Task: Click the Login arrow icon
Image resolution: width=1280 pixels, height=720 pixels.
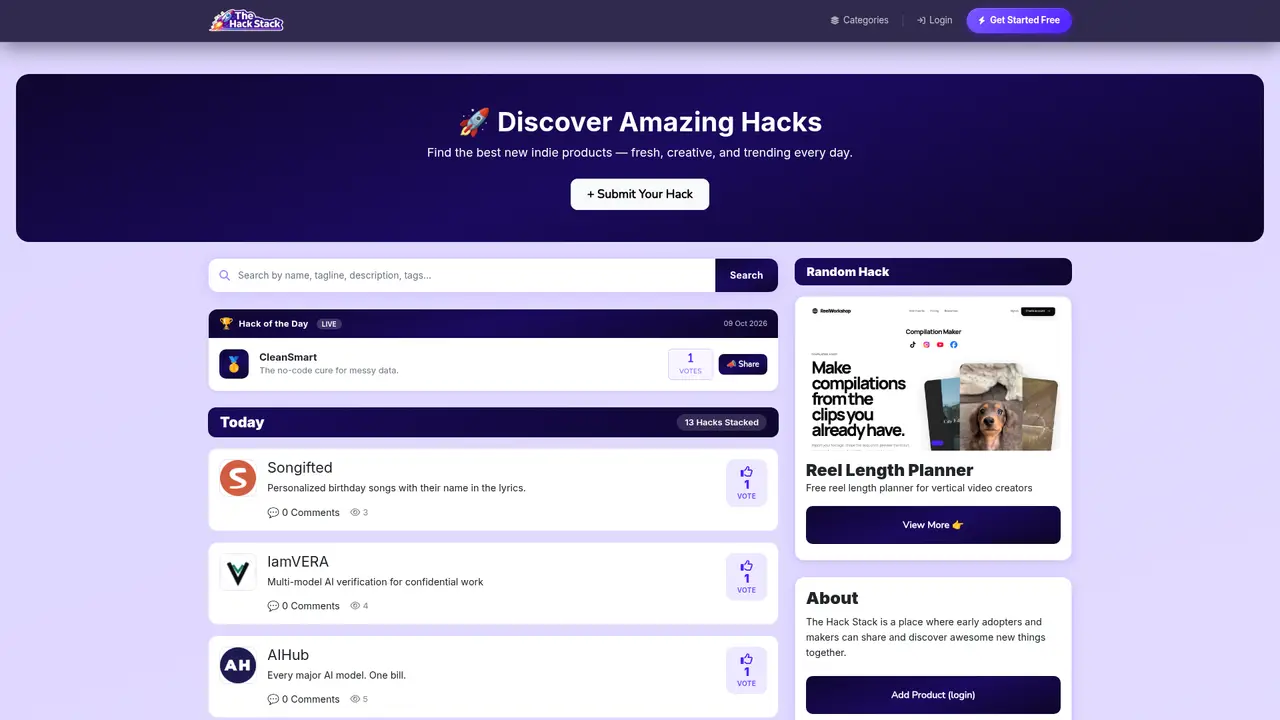Action: (x=921, y=20)
